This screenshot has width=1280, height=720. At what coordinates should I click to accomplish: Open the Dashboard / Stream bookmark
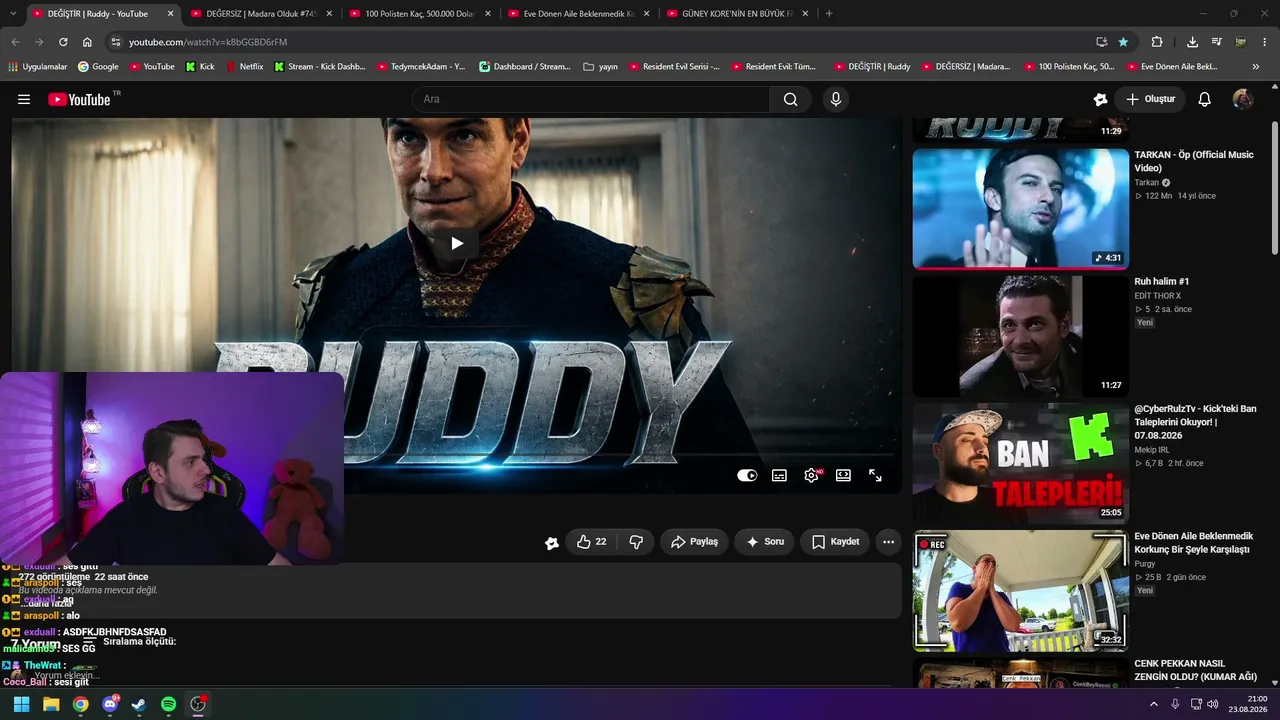(x=525, y=66)
